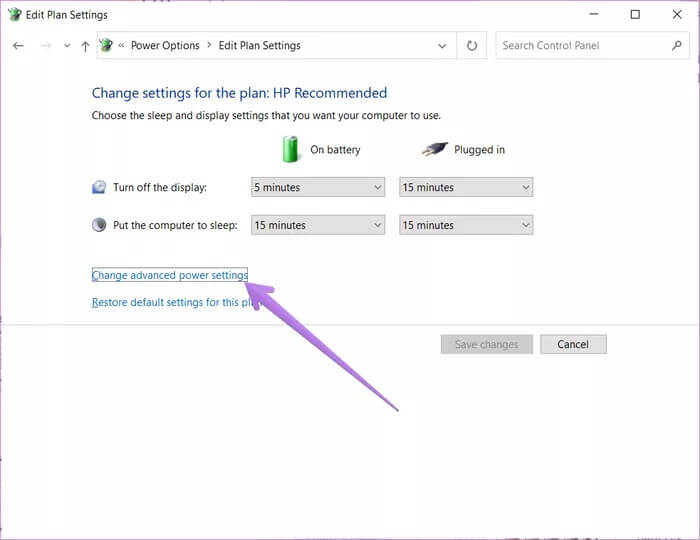
Task: Click the power plan icon in address bar
Action: click(106, 46)
